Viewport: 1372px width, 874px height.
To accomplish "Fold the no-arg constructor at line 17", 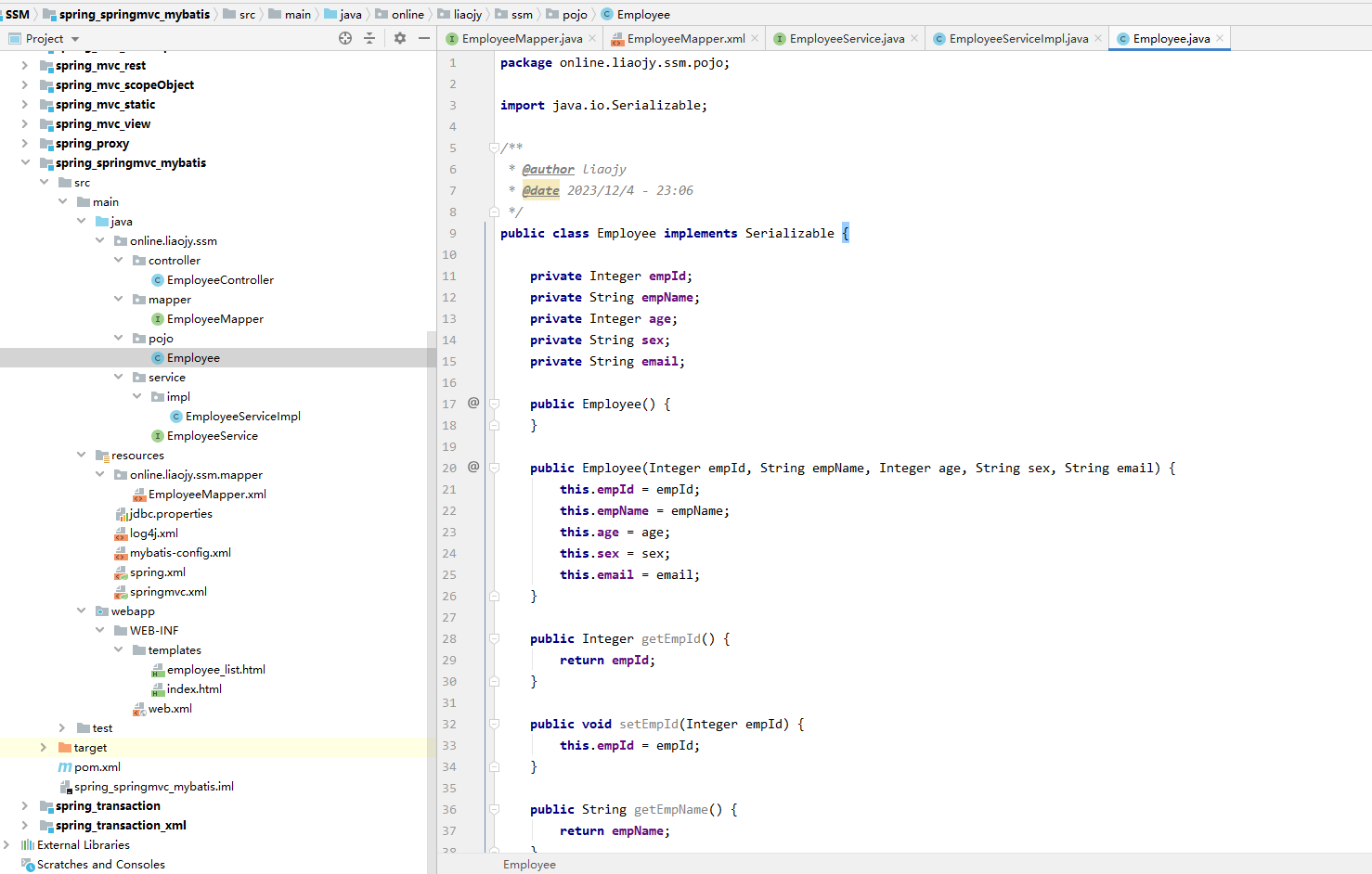I will click(494, 404).
